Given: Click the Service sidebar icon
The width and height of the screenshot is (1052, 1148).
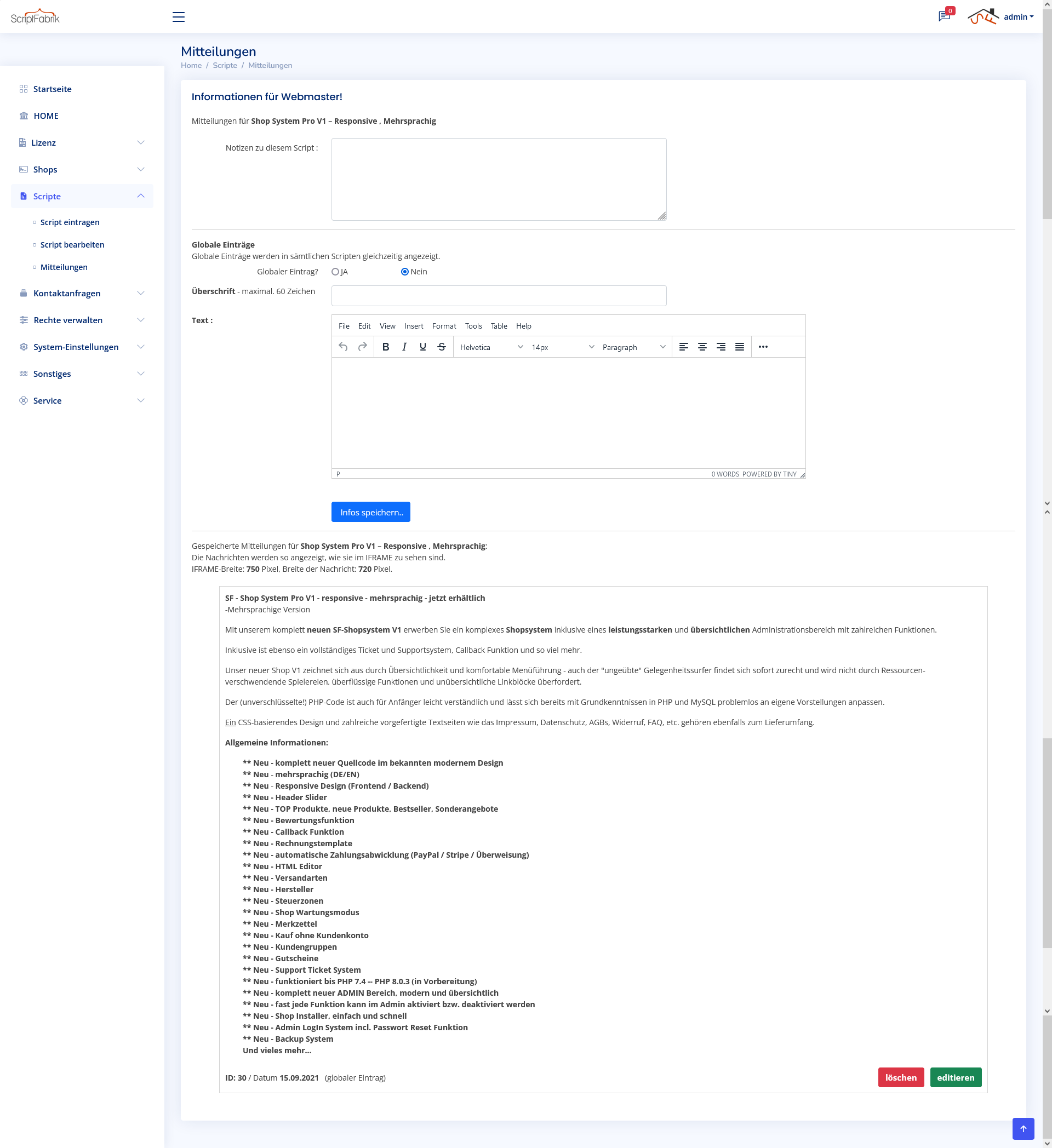Looking at the screenshot, I should [24, 400].
